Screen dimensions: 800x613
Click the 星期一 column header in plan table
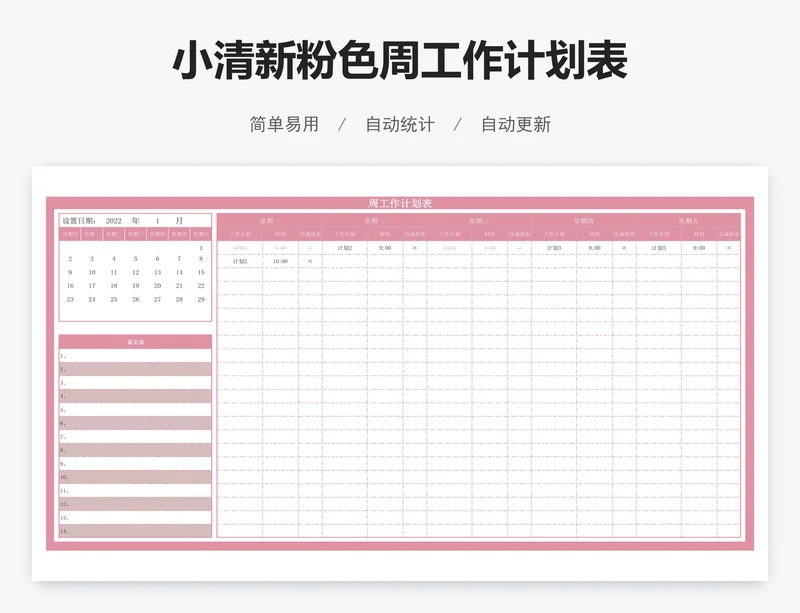click(270, 221)
